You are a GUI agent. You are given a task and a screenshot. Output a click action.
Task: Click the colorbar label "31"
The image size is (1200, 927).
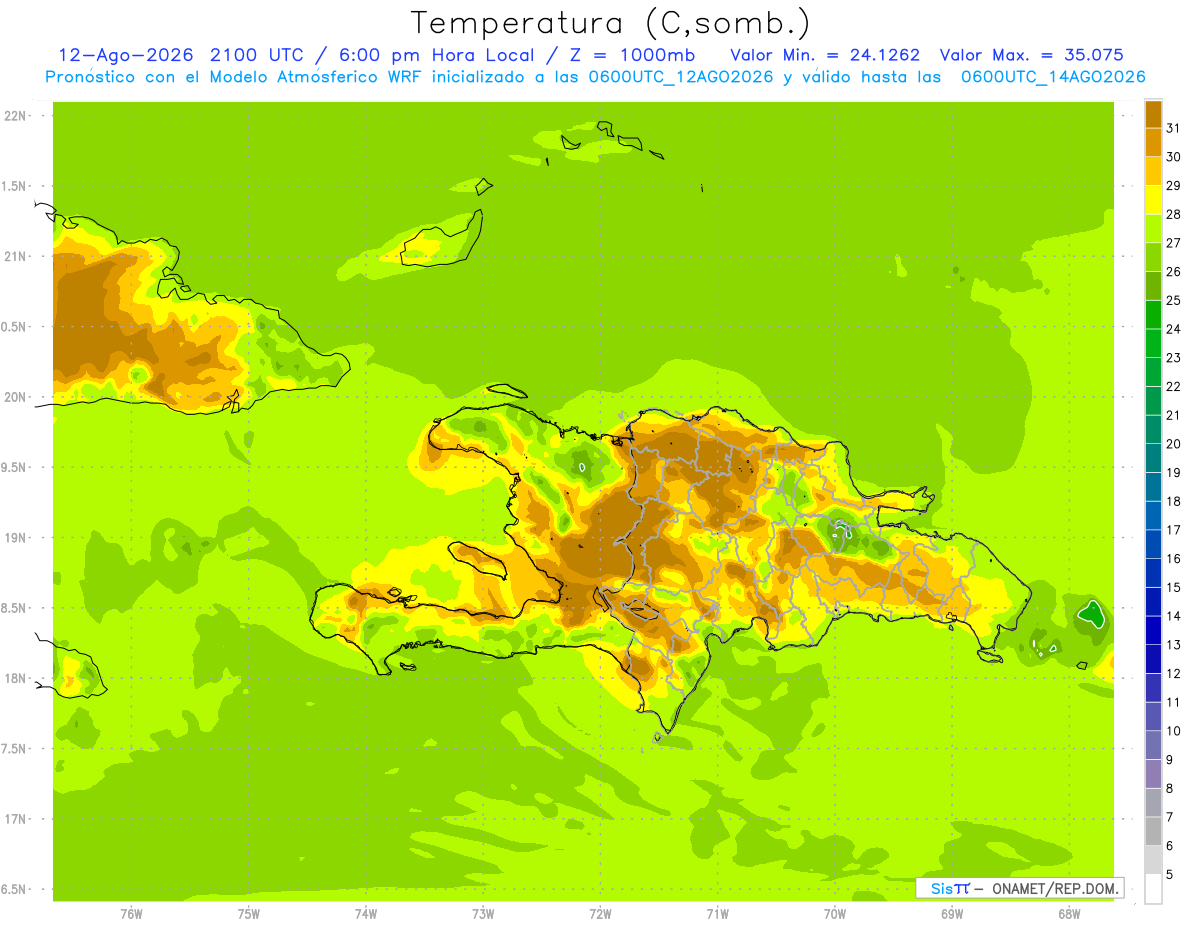click(x=1173, y=128)
